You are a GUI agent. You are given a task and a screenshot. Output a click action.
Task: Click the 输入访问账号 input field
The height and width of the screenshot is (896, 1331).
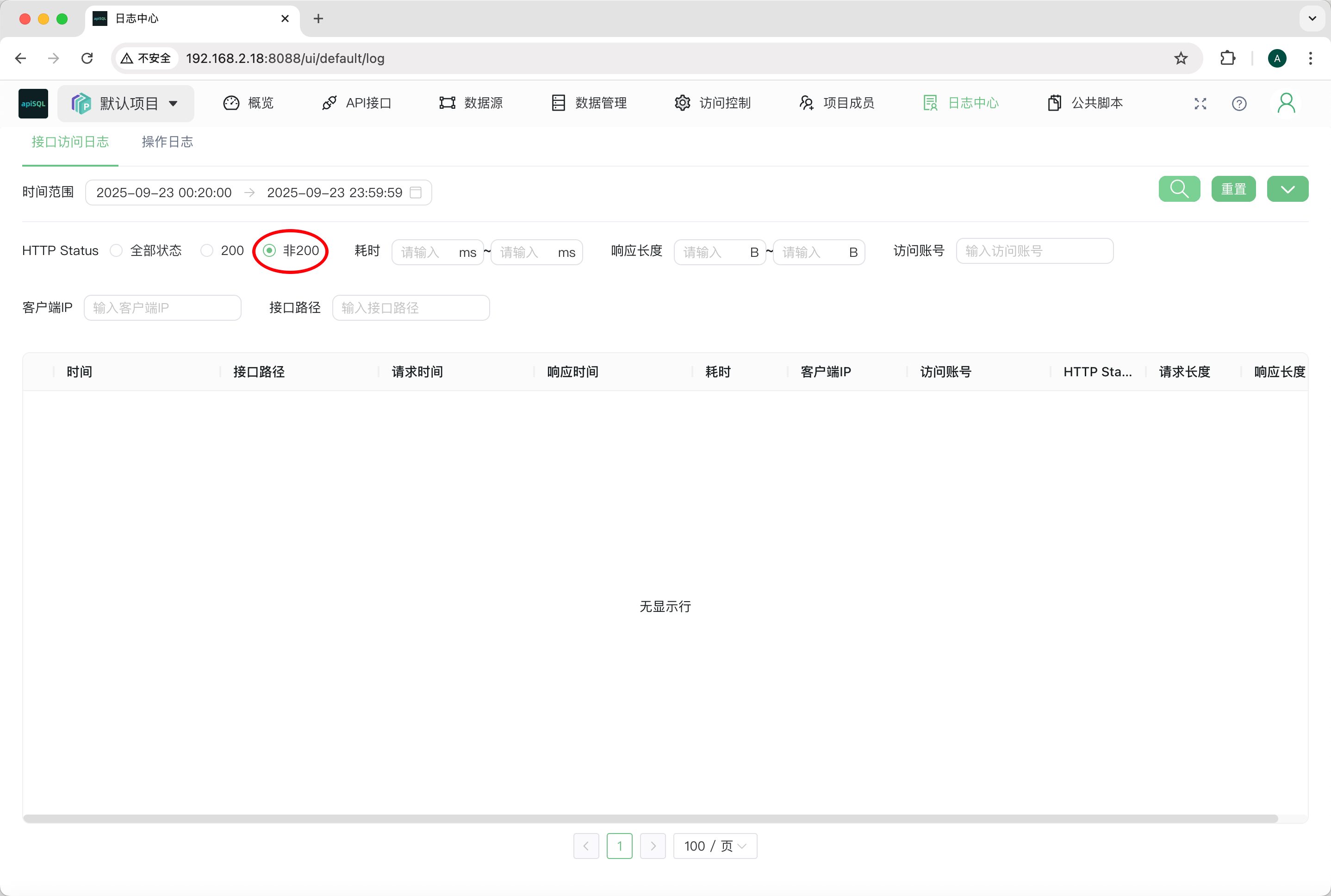(1034, 251)
